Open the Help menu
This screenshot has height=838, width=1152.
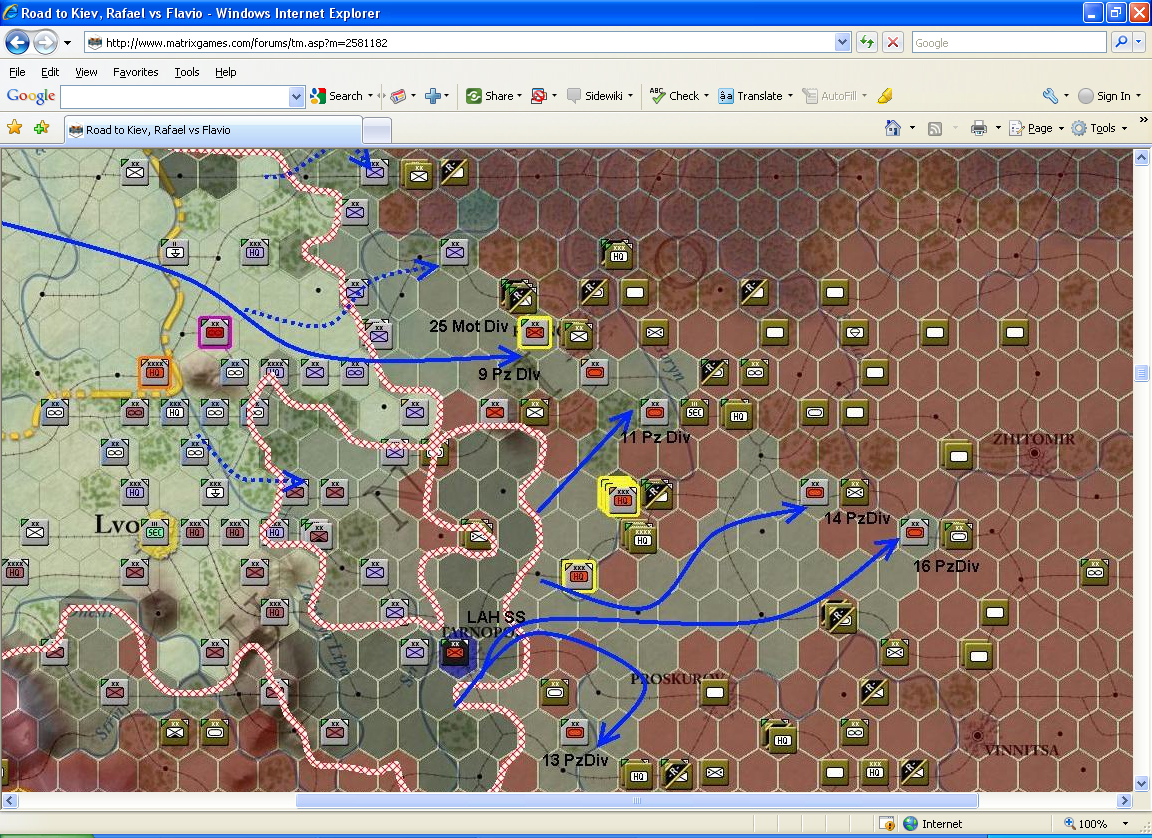pos(226,72)
